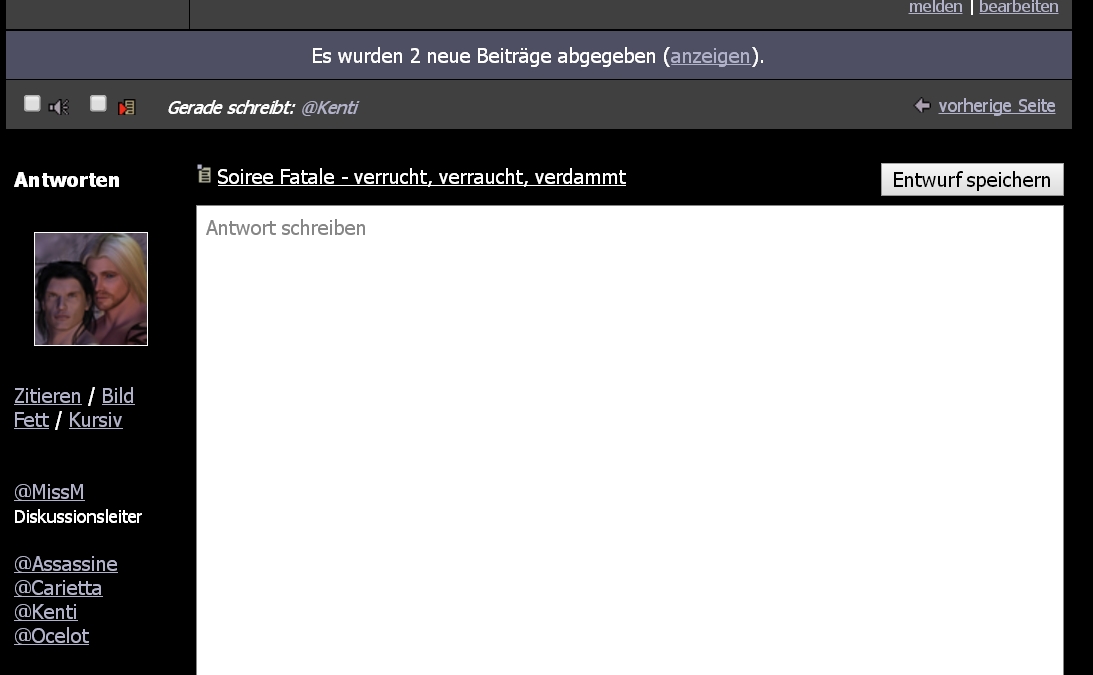Mention @Ocelot in the reply
The image size is (1093, 675).
(52, 636)
